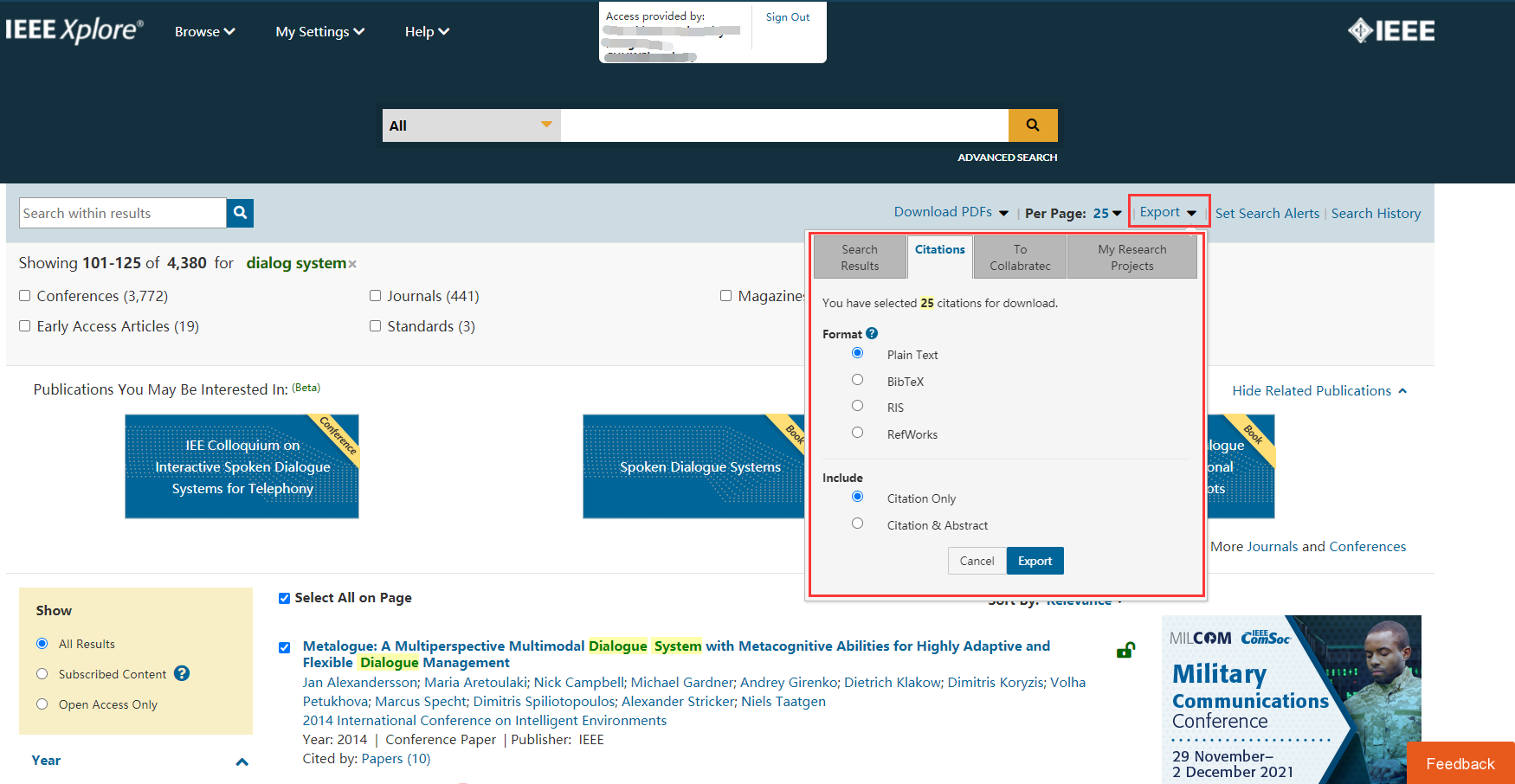Image resolution: width=1515 pixels, height=784 pixels.
Task: Switch to the Search Results tab
Action: tap(860, 257)
